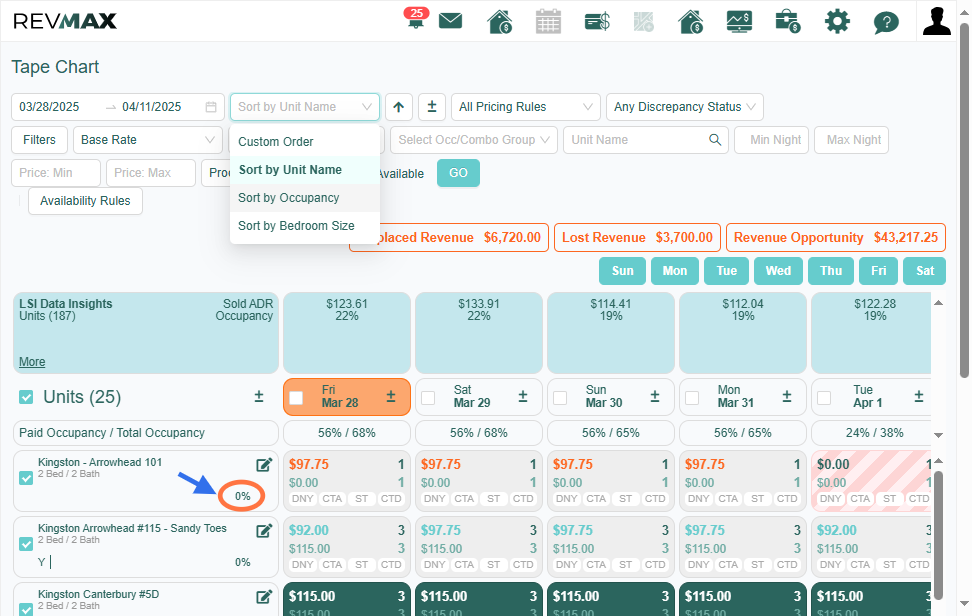The width and height of the screenshot is (972, 616).
Task: Check the Sun Mar 30 column checkbox
Action: 560,398
